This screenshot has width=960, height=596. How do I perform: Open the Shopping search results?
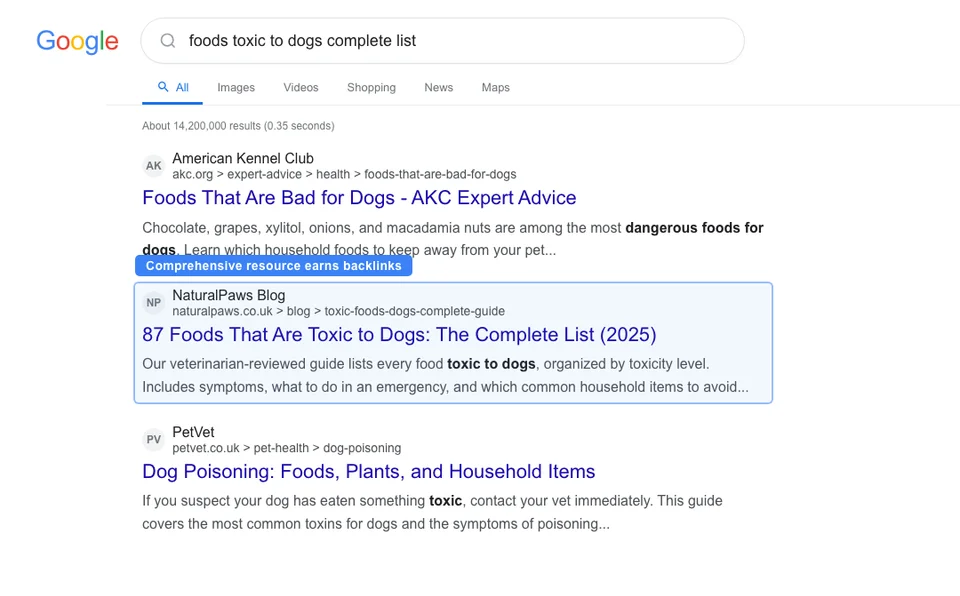[x=371, y=88]
